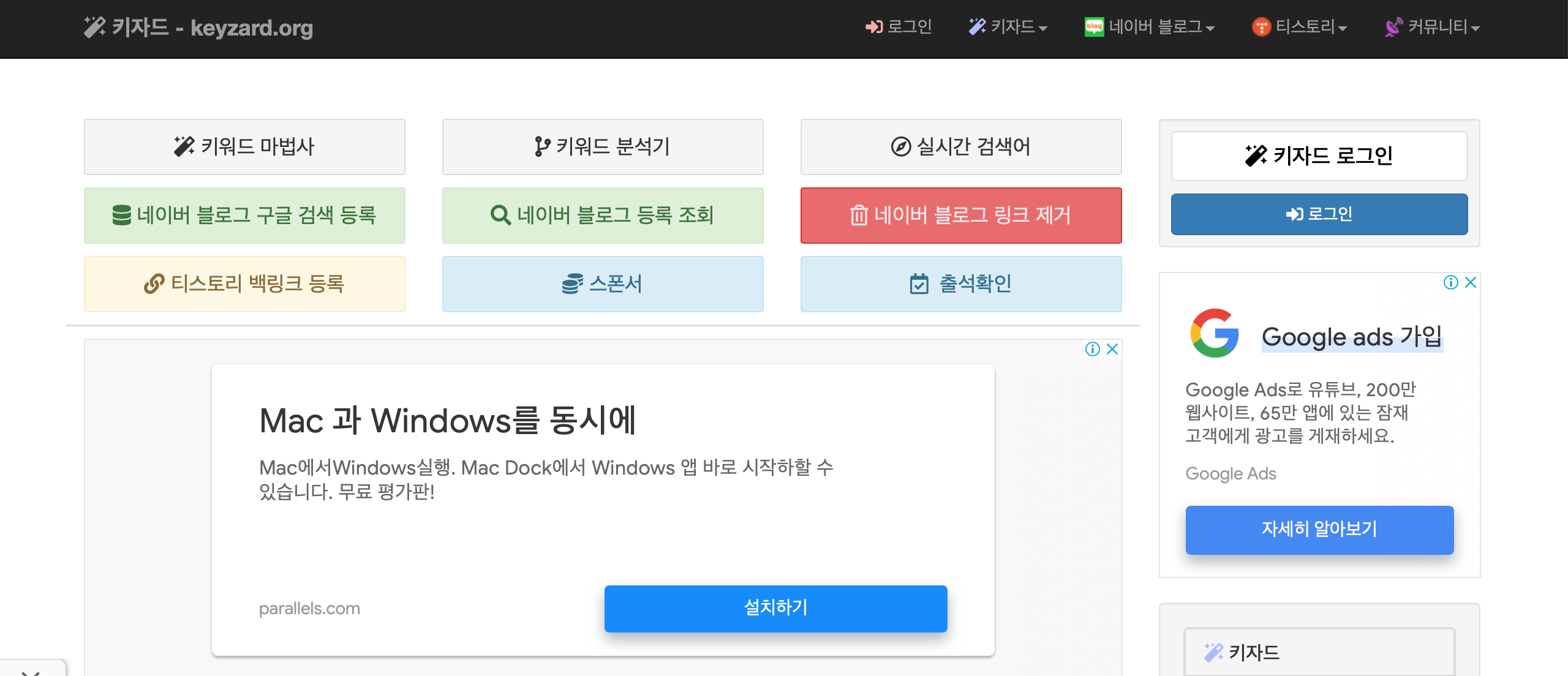Viewport: 1568px width, 676px height.
Task: Open the 키자드 dropdown in navbar
Action: (1008, 27)
